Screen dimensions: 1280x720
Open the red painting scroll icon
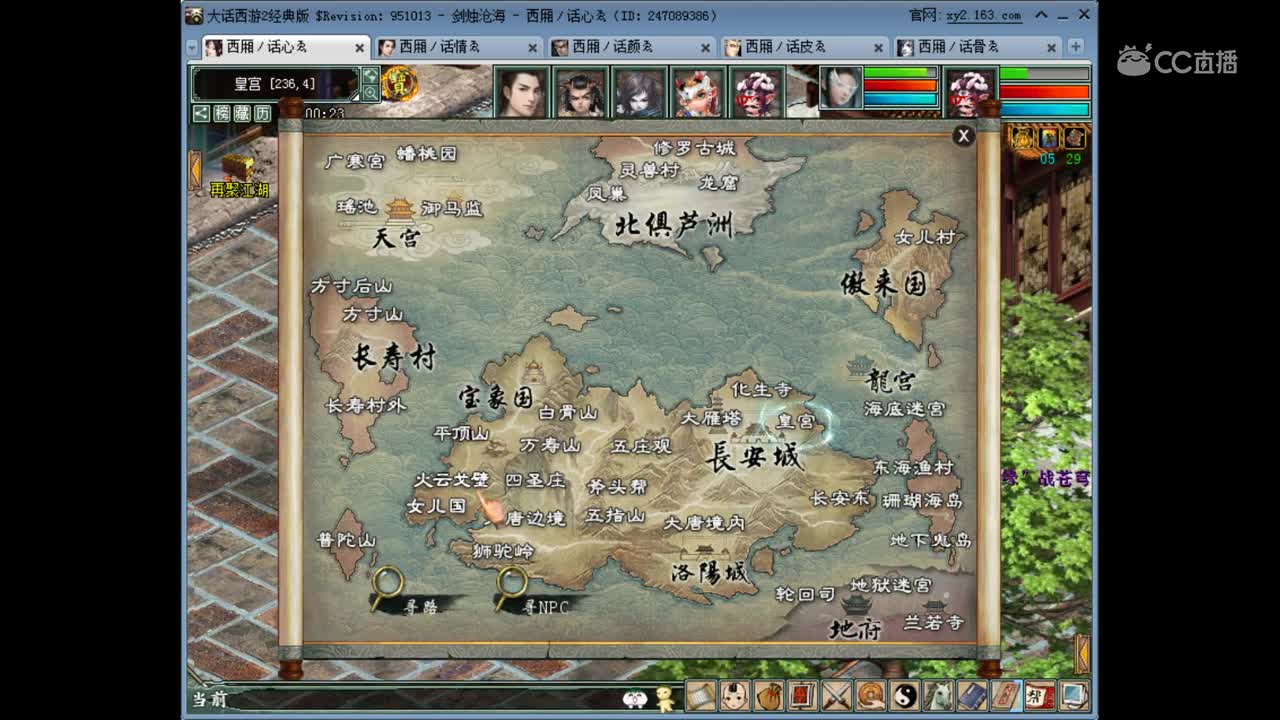(x=803, y=695)
